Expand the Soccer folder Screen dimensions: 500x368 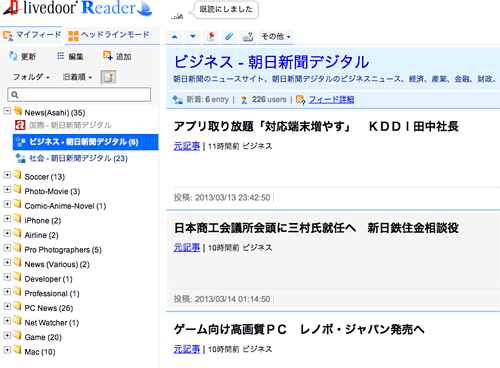pos(7,175)
